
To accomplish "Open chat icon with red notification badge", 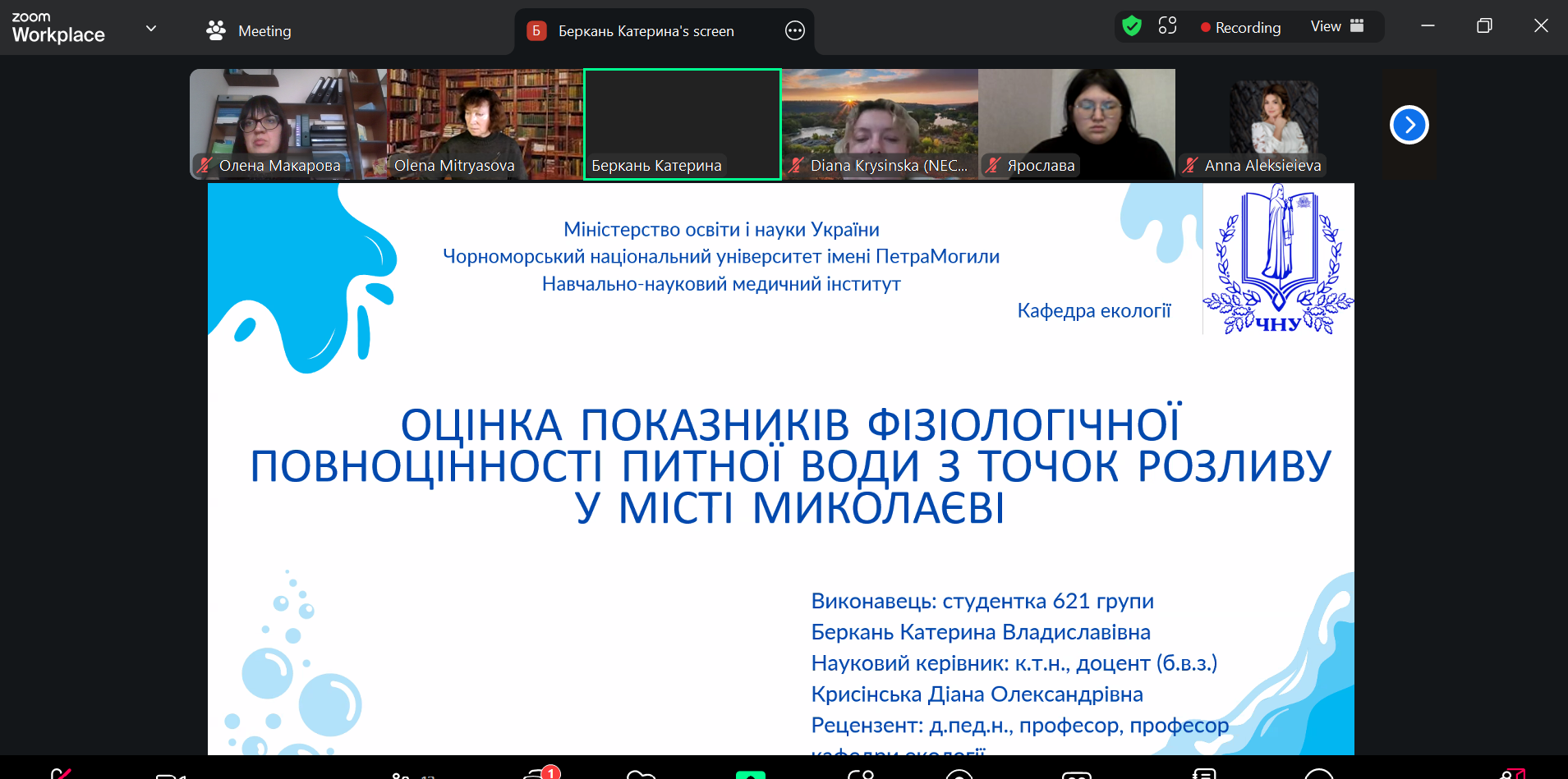I will click(539, 773).
